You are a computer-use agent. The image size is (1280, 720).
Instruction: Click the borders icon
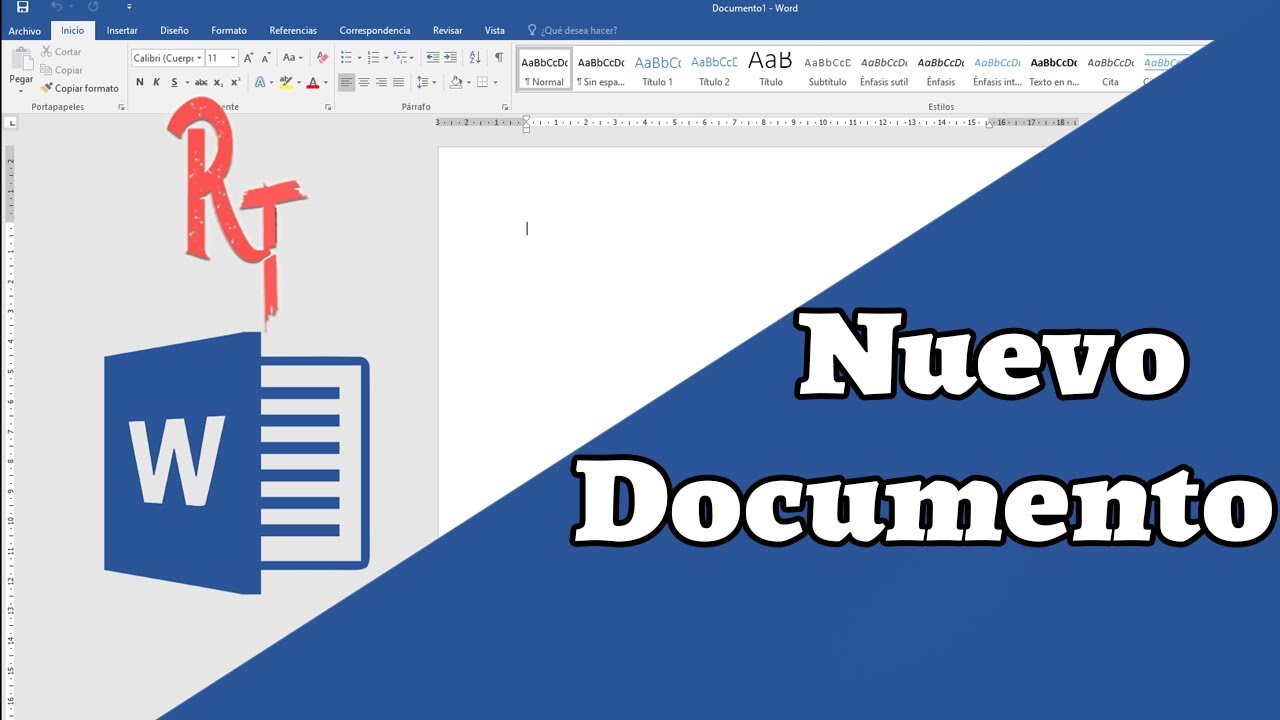(483, 82)
